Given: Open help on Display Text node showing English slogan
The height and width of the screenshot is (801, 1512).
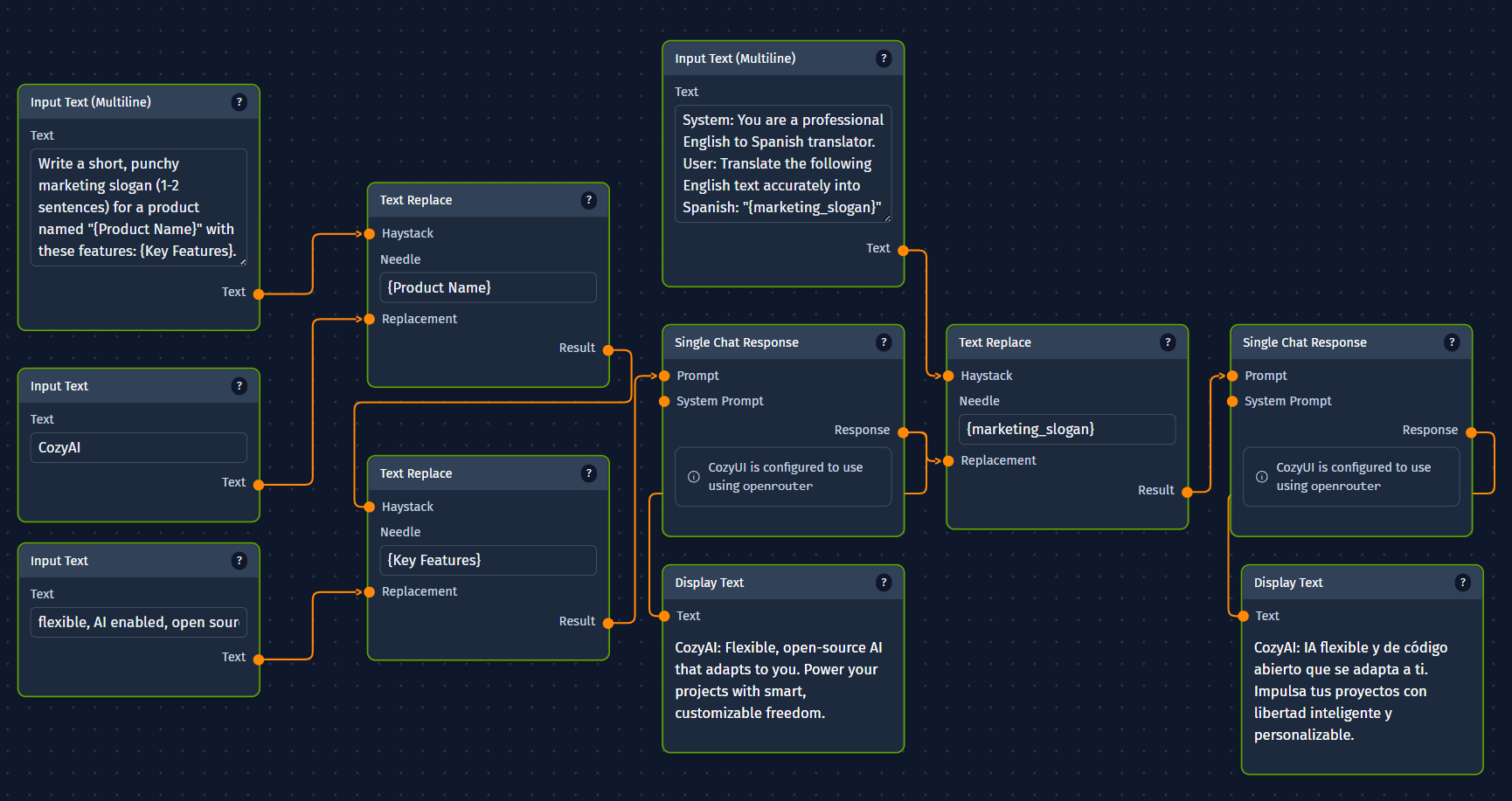Looking at the screenshot, I should (x=884, y=583).
